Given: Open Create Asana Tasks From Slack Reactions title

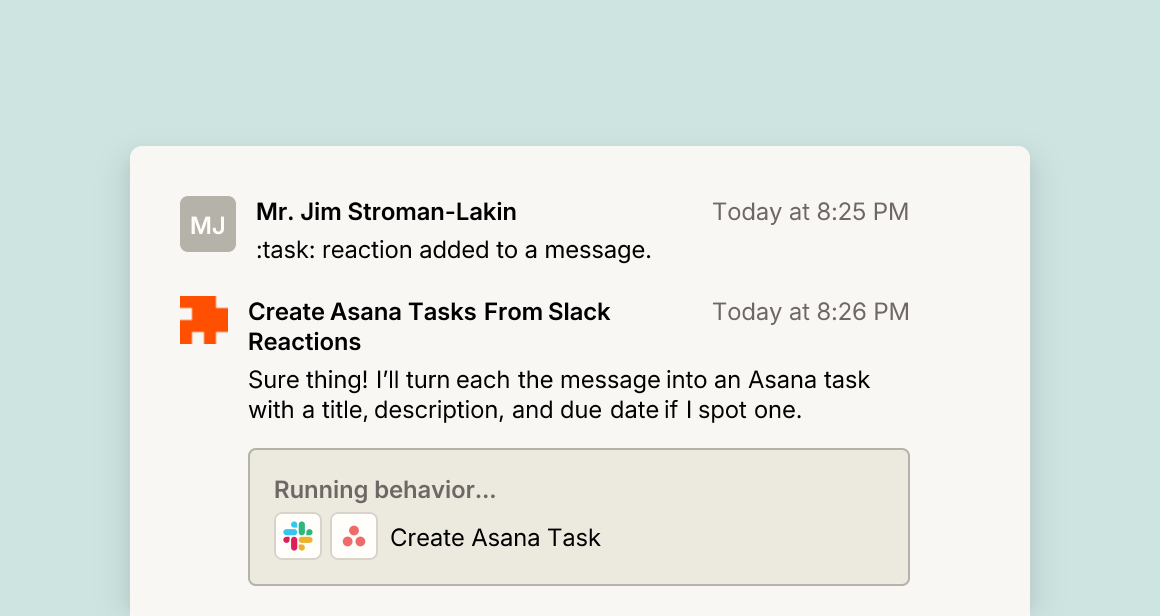Looking at the screenshot, I should [x=429, y=327].
